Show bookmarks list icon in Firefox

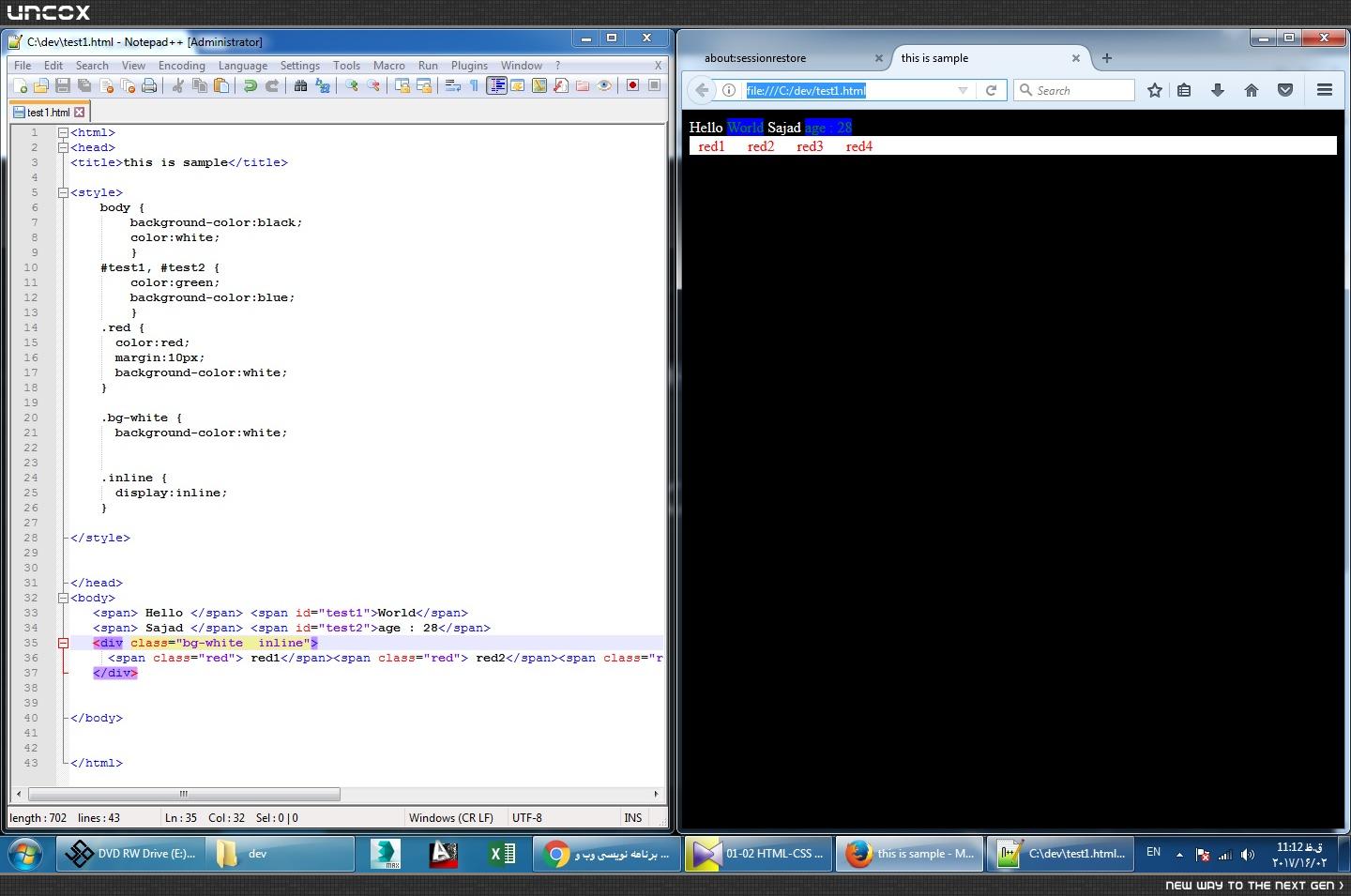(x=1184, y=90)
